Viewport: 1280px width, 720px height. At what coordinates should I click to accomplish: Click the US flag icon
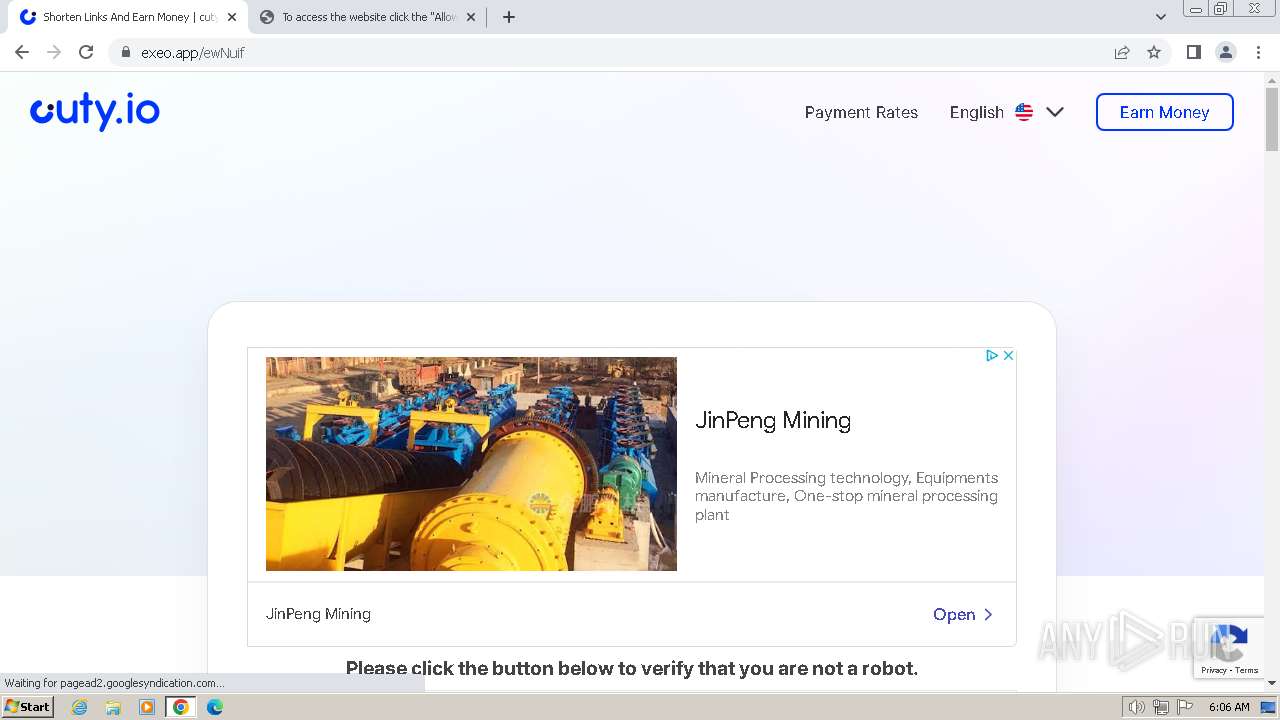[1024, 112]
